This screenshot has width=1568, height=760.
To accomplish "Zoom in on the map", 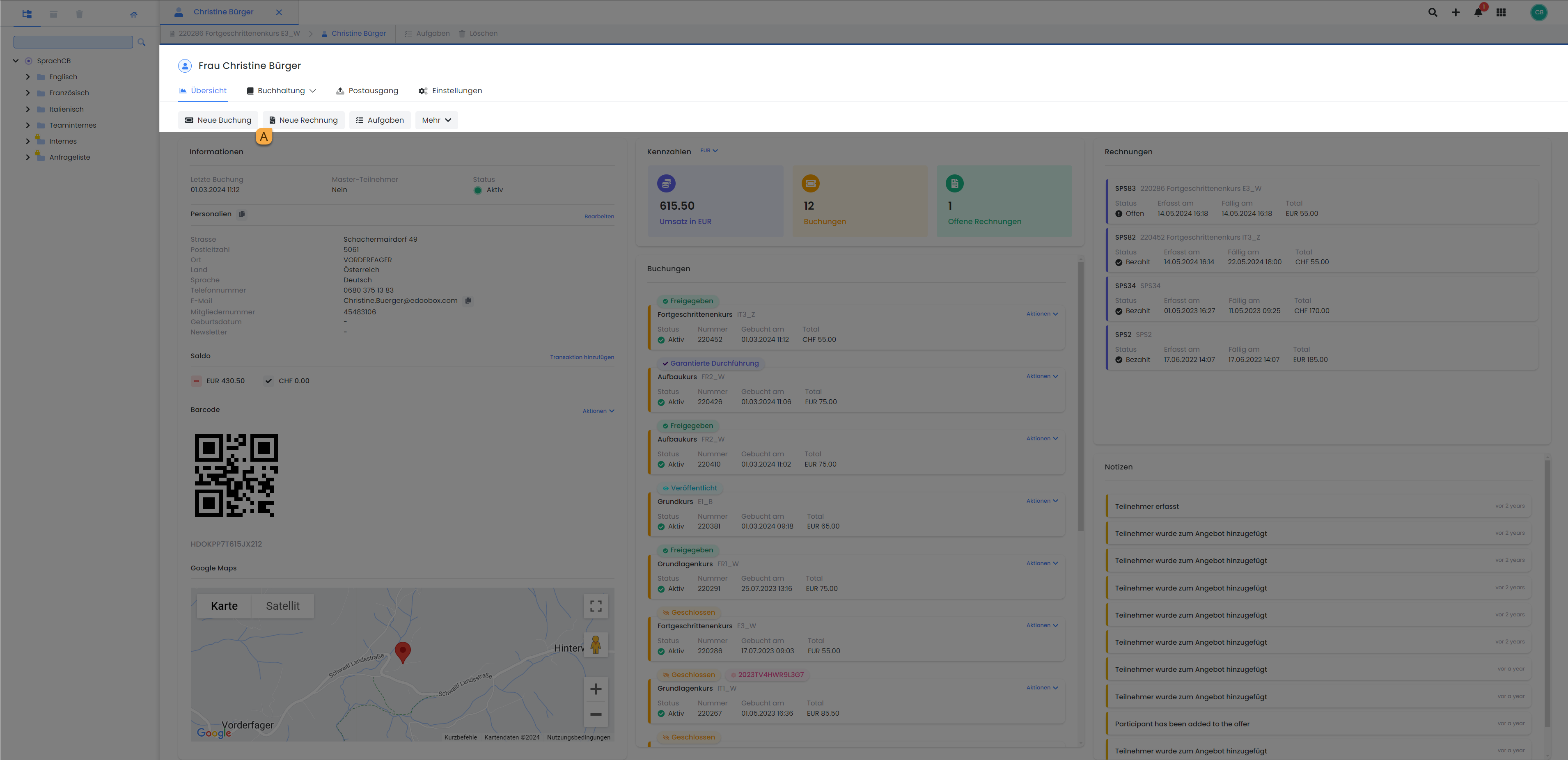I will (595, 689).
